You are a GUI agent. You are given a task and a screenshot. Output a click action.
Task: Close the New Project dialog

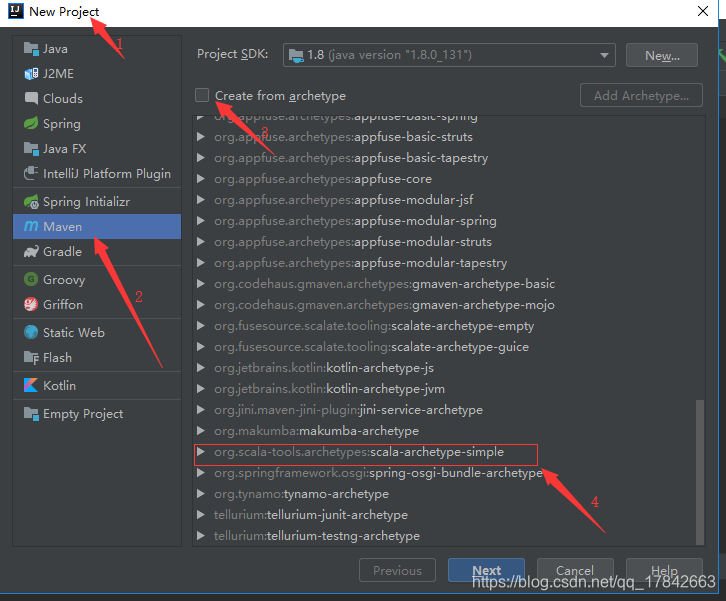click(703, 11)
